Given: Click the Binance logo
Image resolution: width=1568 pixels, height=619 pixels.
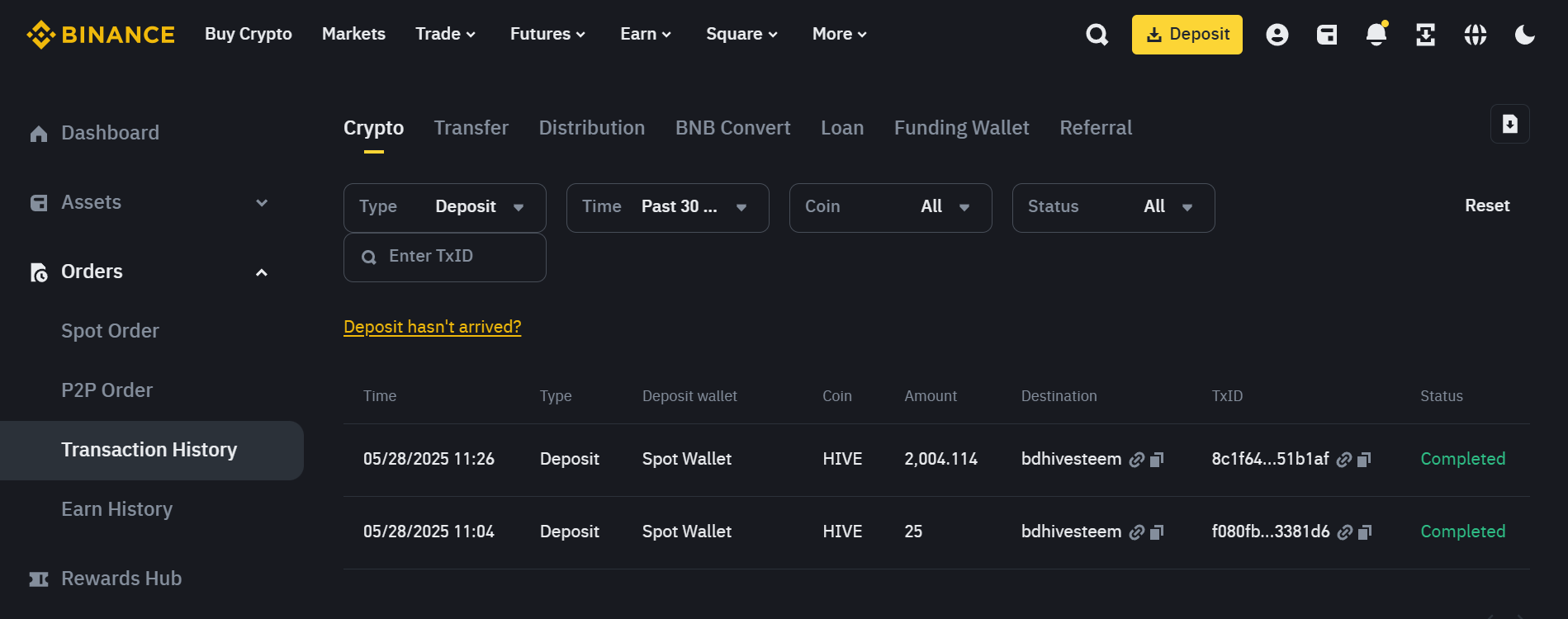Looking at the screenshot, I should coord(101,35).
